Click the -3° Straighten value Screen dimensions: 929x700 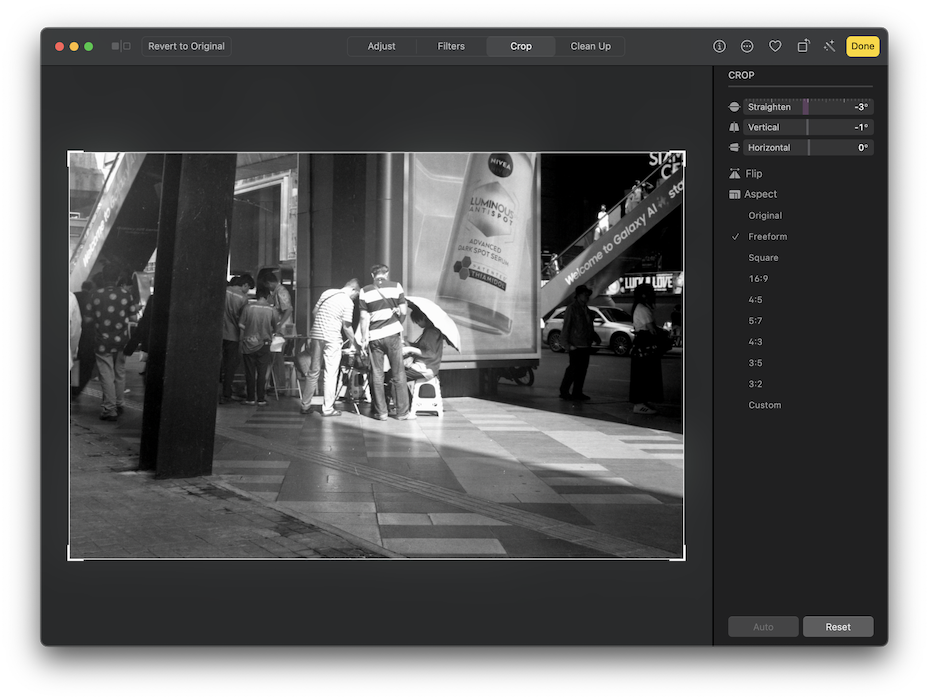click(x=861, y=107)
